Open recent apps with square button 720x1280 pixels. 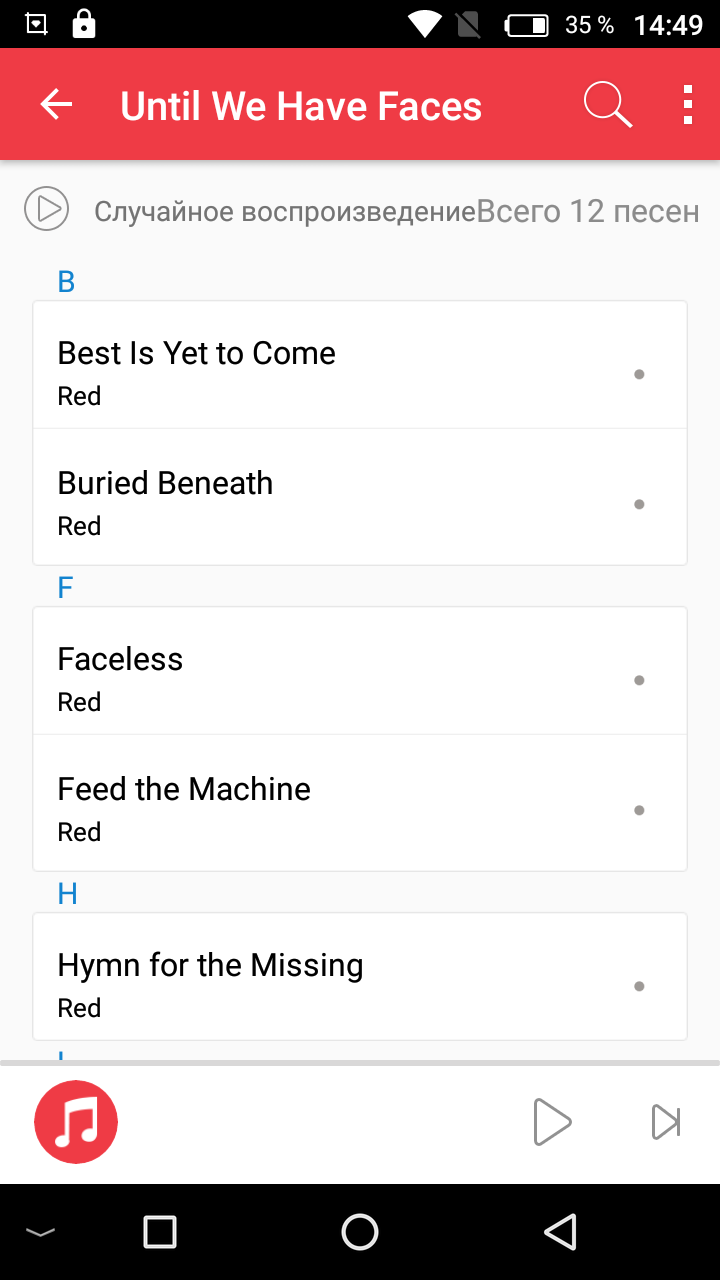click(160, 1232)
